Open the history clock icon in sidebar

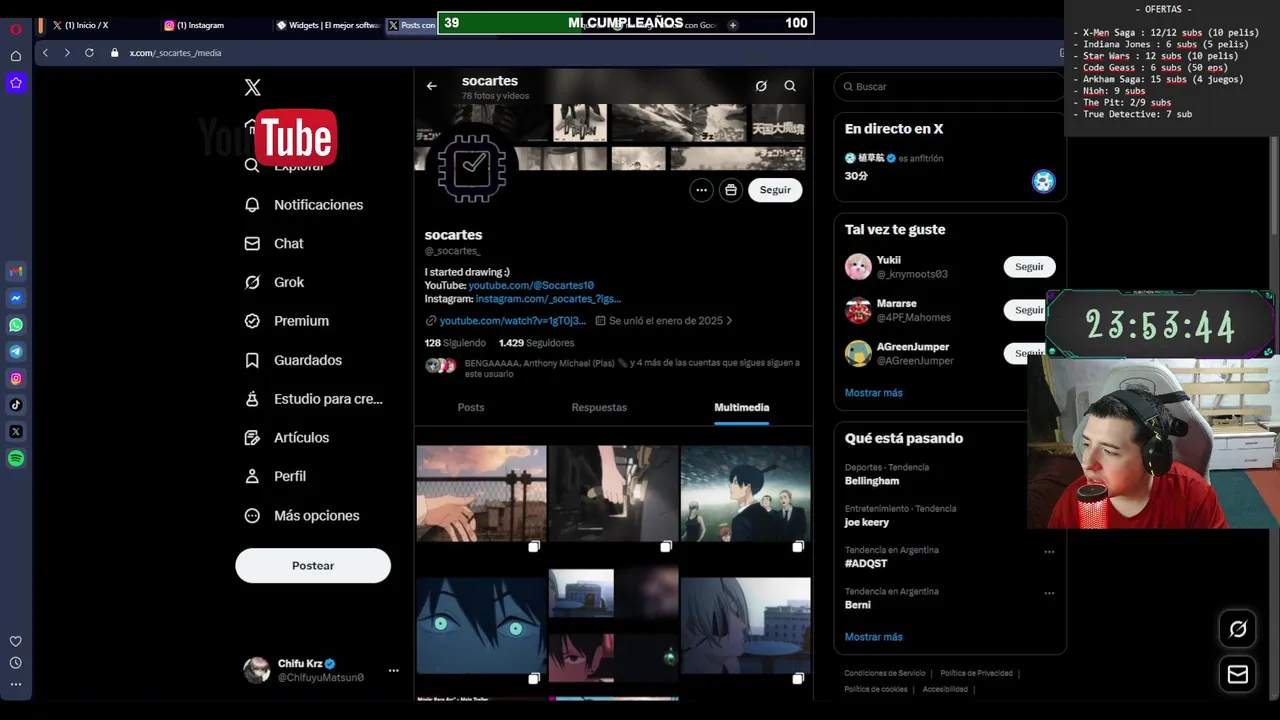[16, 663]
